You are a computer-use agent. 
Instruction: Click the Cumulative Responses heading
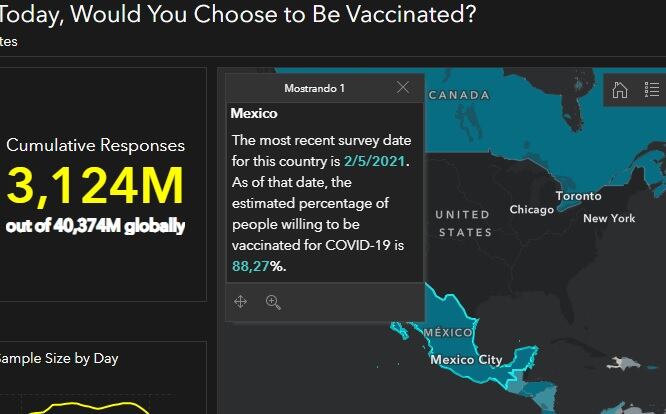95,146
